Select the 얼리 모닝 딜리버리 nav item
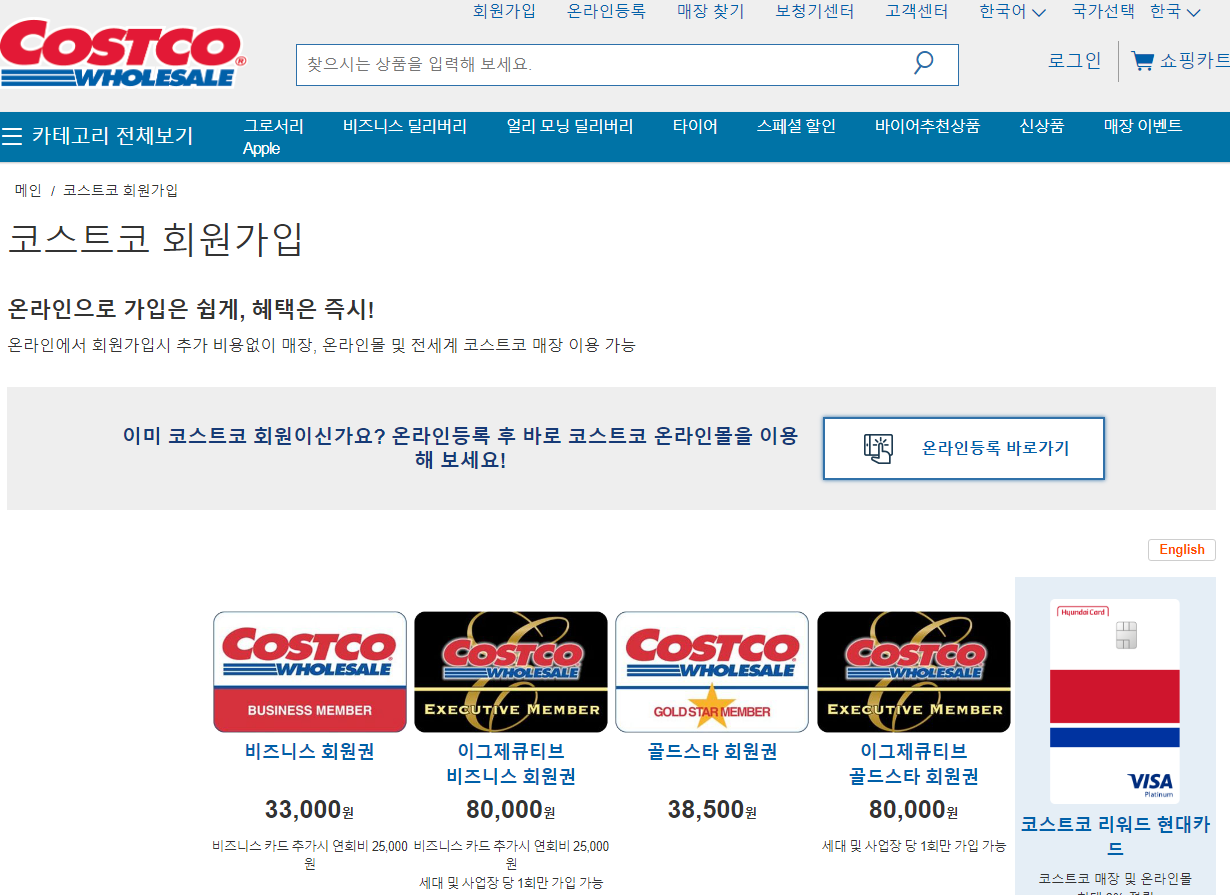 570,126
